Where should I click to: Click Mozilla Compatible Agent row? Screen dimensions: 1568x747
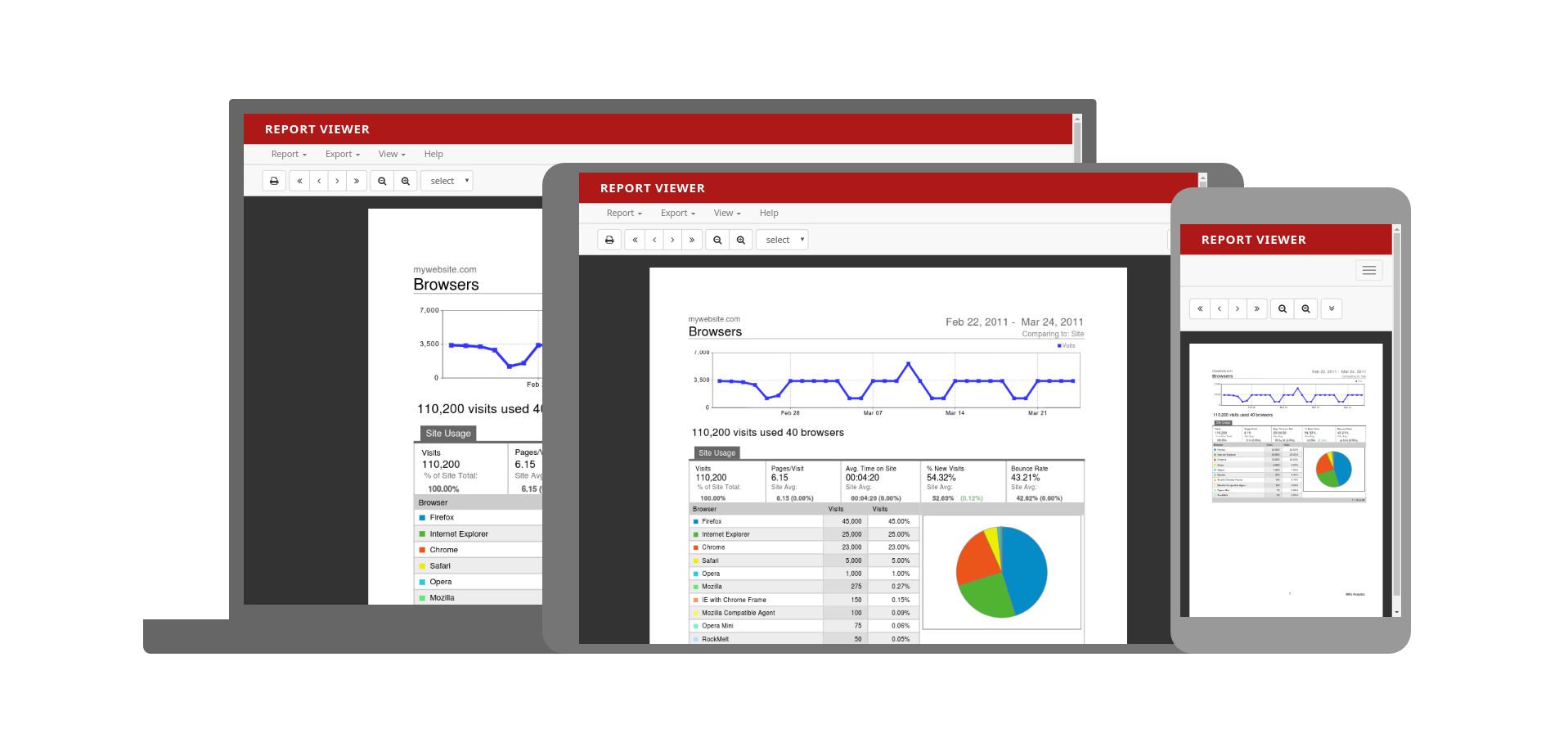pyautogui.click(x=804, y=613)
